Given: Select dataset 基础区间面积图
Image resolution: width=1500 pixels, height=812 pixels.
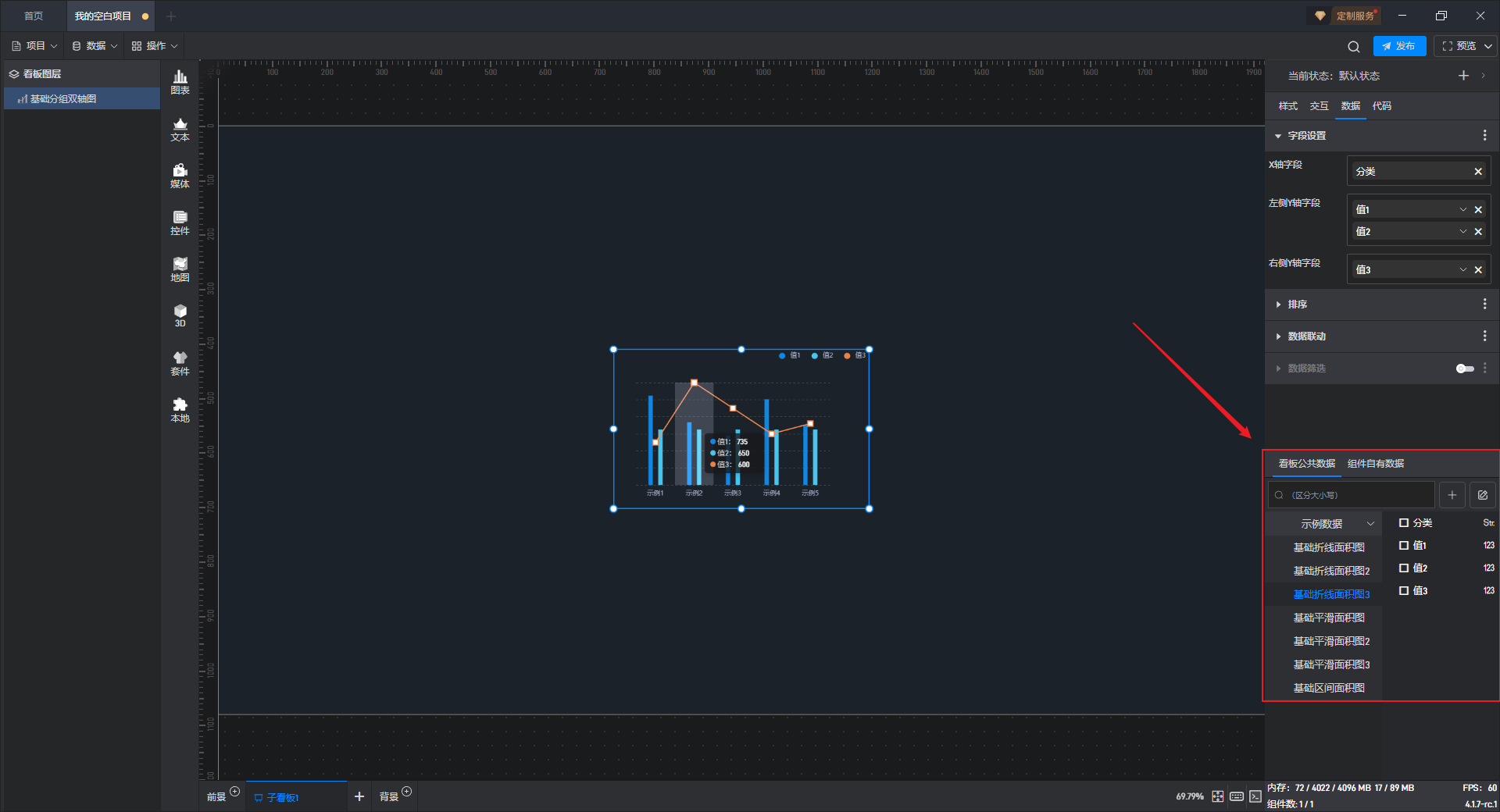Looking at the screenshot, I should 1329,688.
